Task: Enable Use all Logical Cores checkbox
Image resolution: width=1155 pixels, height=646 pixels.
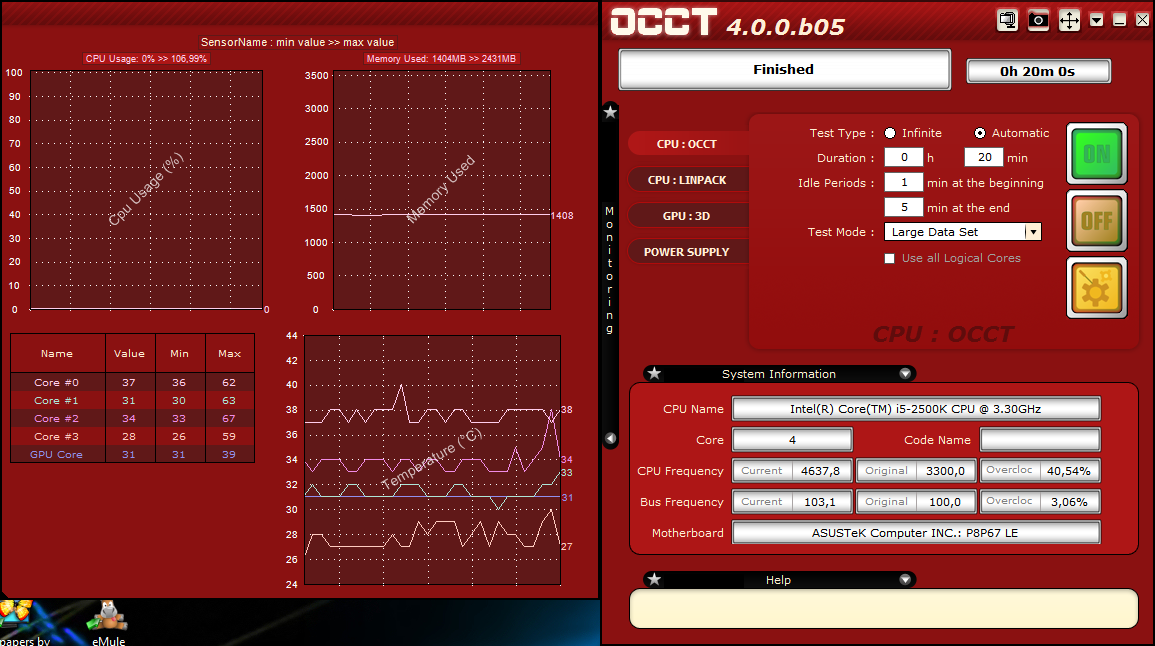Action: point(890,258)
